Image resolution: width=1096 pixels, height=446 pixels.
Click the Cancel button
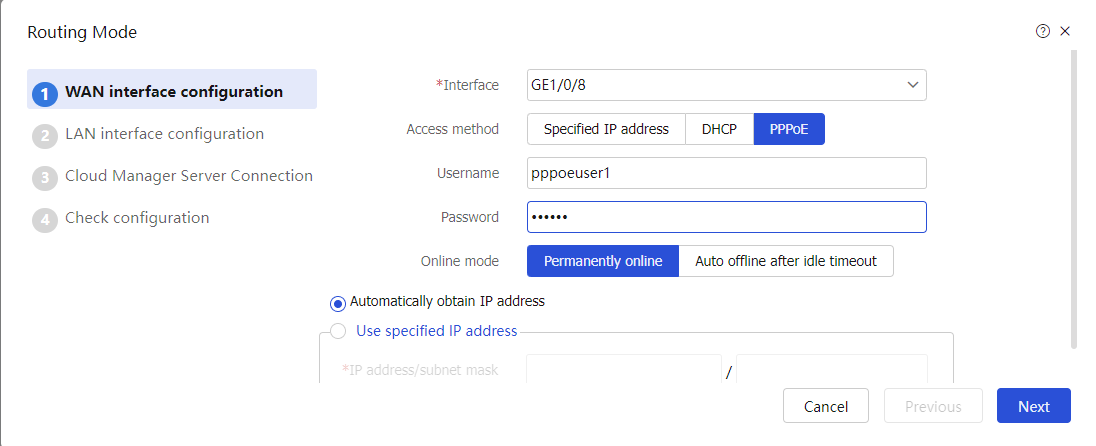click(825, 406)
